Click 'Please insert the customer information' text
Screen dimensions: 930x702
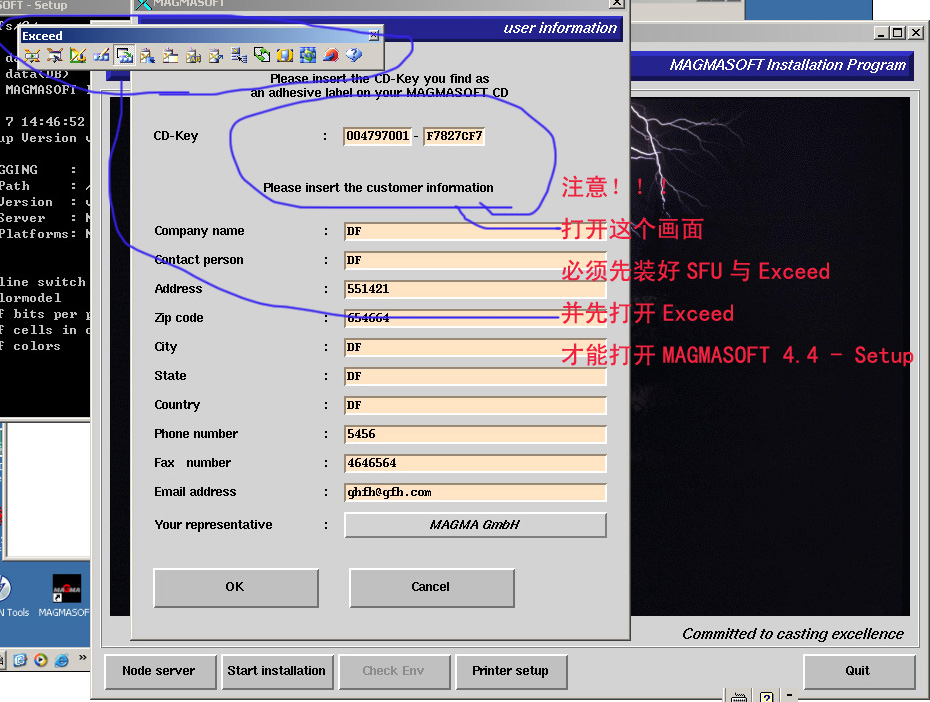[x=378, y=187]
